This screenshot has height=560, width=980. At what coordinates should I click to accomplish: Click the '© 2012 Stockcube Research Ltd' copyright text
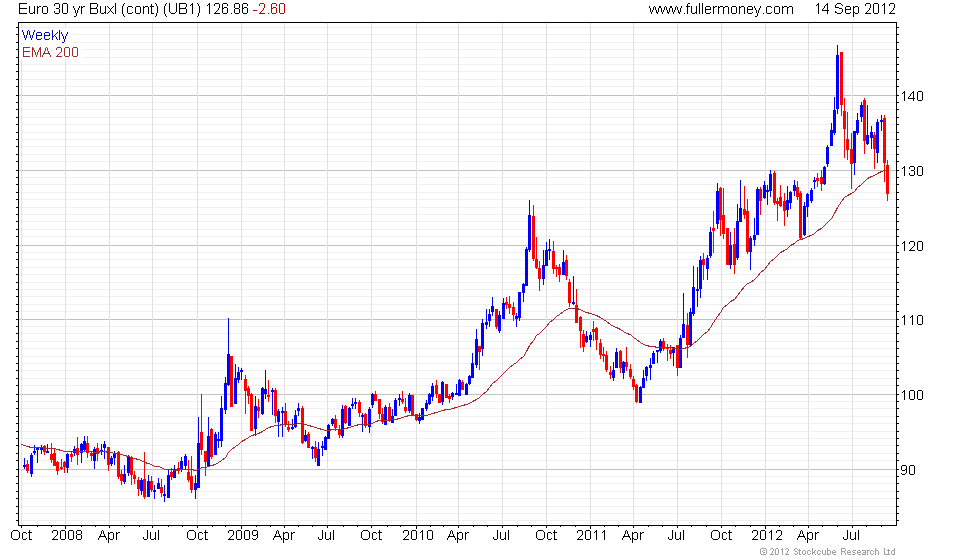[827, 552]
